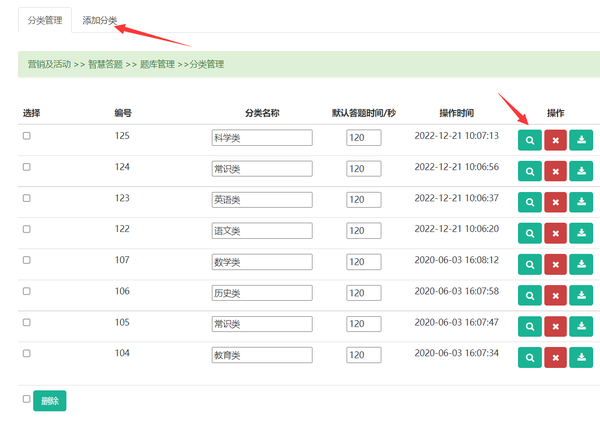Viewport: 600px width, 423px height.
Task: Click the red X icon in row 122
Action: [555, 233]
